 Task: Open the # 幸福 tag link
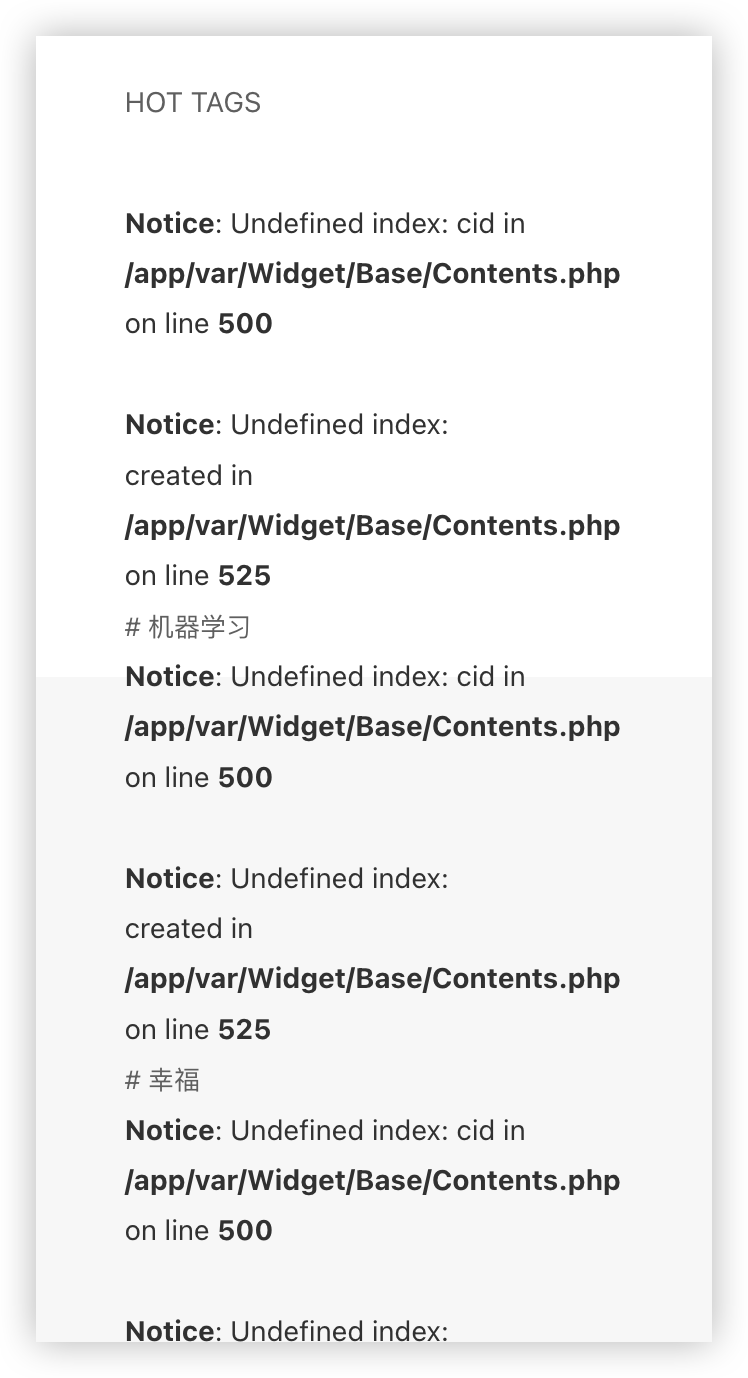pos(162,1080)
